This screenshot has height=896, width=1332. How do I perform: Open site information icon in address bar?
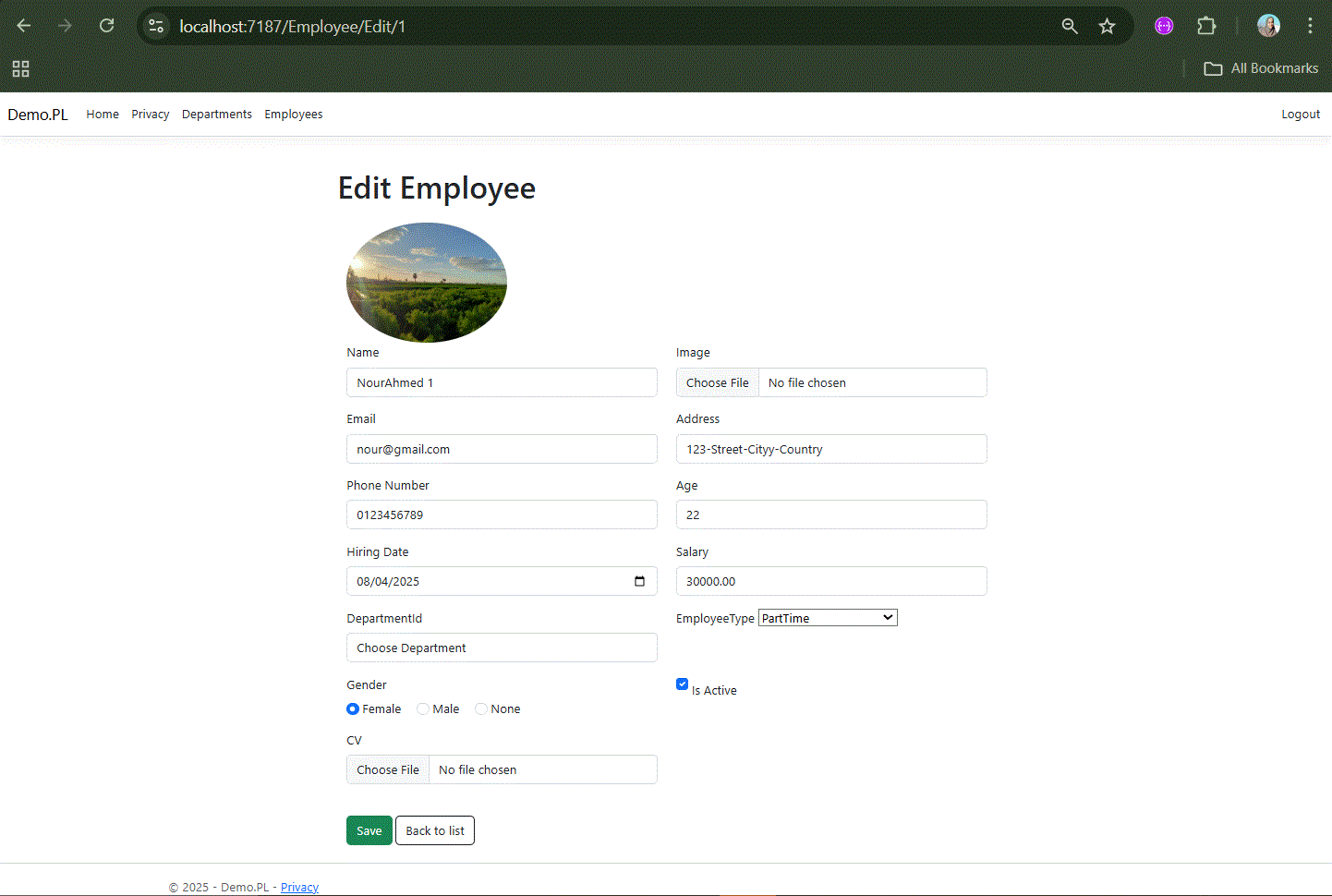point(156,26)
